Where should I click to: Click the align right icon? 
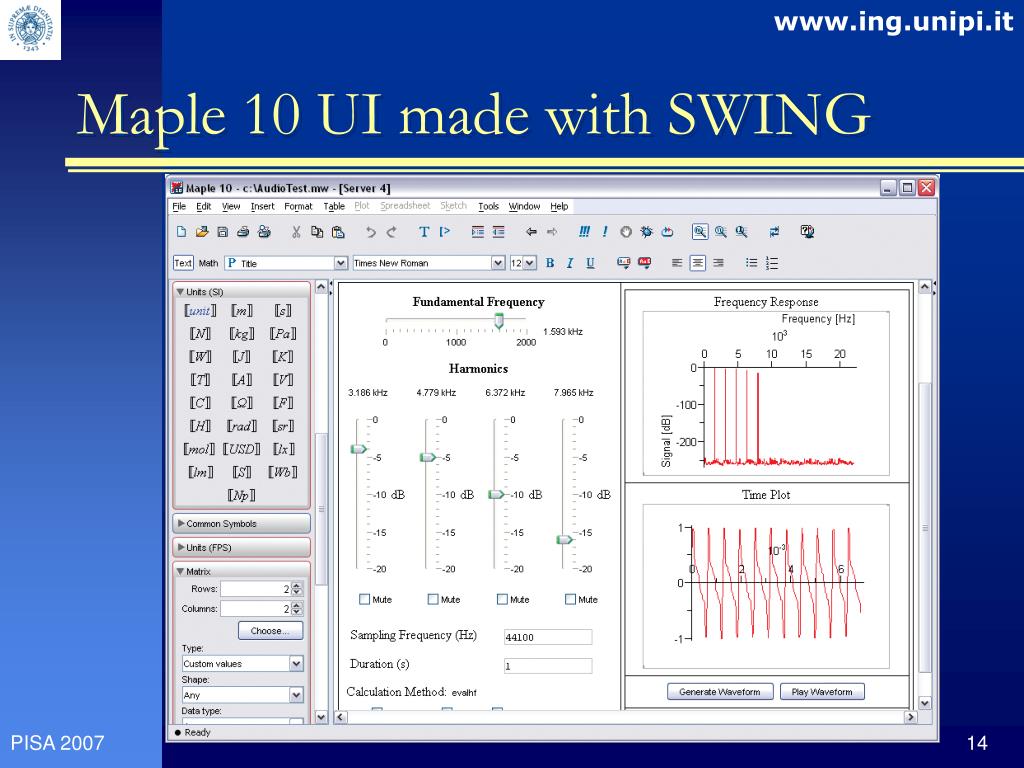point(718,263)
